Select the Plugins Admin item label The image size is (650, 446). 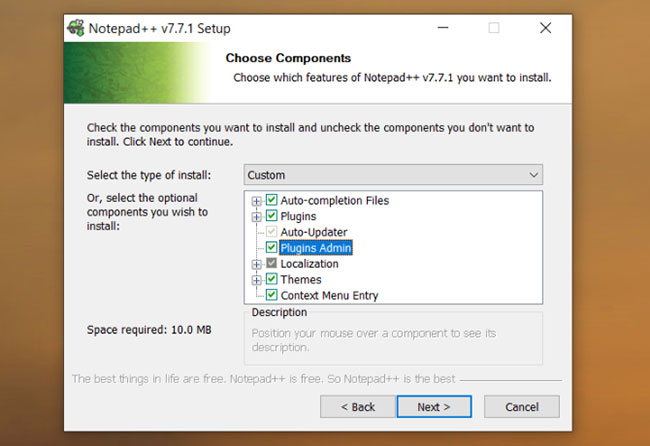click(316, 248)
